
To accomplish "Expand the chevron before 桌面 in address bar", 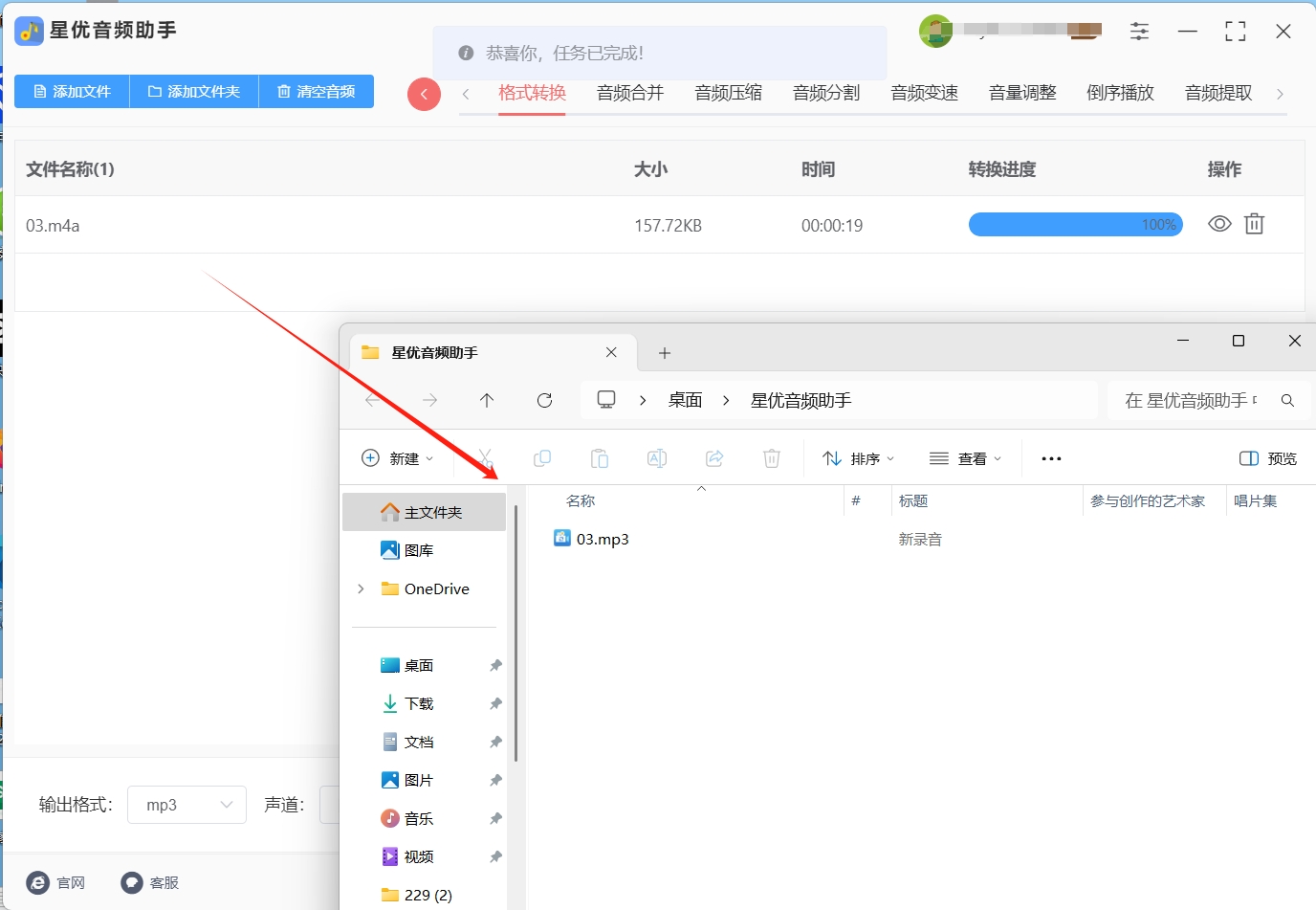I will click(x=643, y=400).
